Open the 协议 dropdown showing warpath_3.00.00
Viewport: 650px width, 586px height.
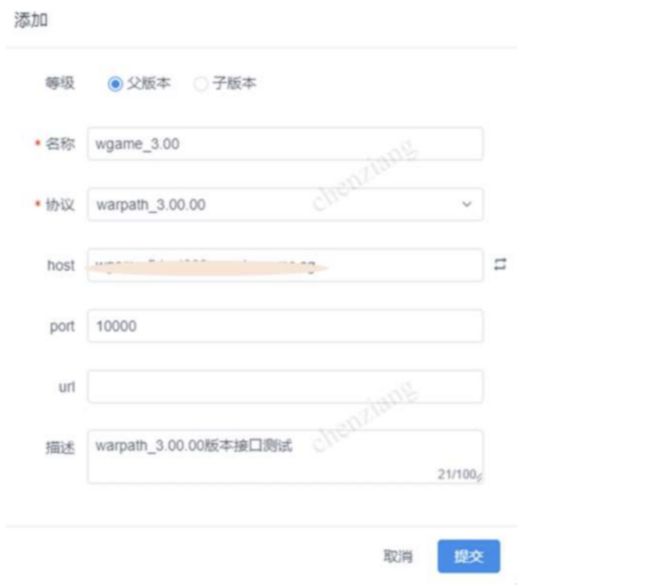(285, 204)
